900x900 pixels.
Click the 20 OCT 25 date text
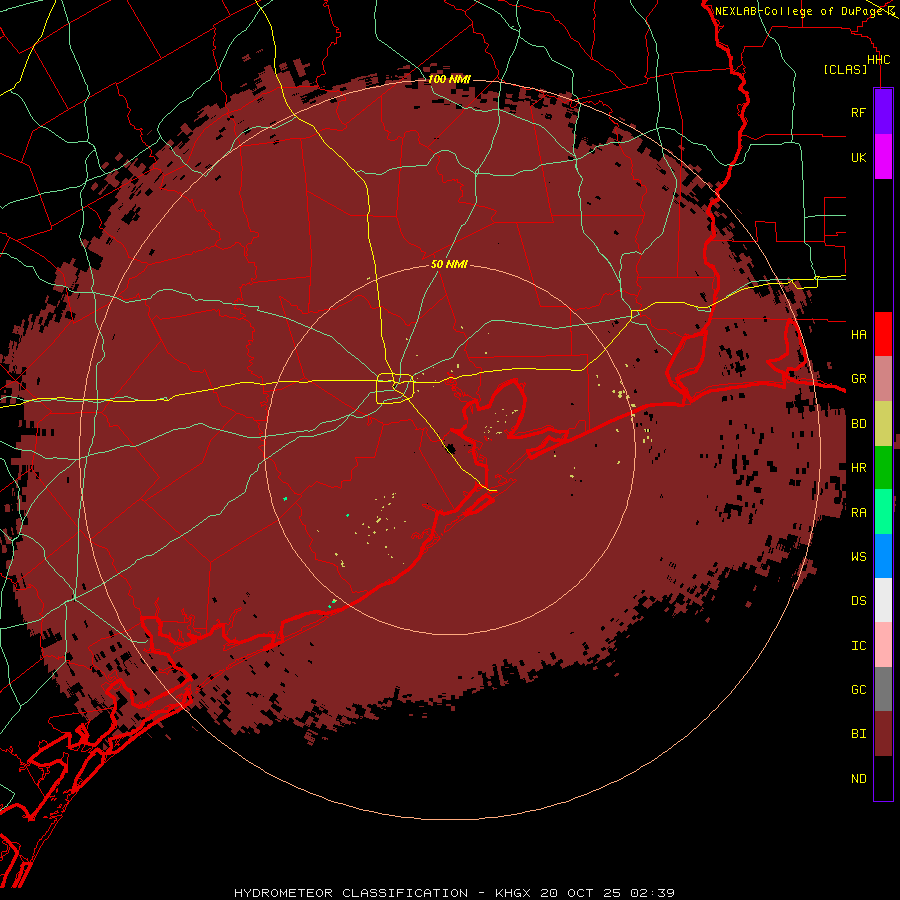[581, 893]
